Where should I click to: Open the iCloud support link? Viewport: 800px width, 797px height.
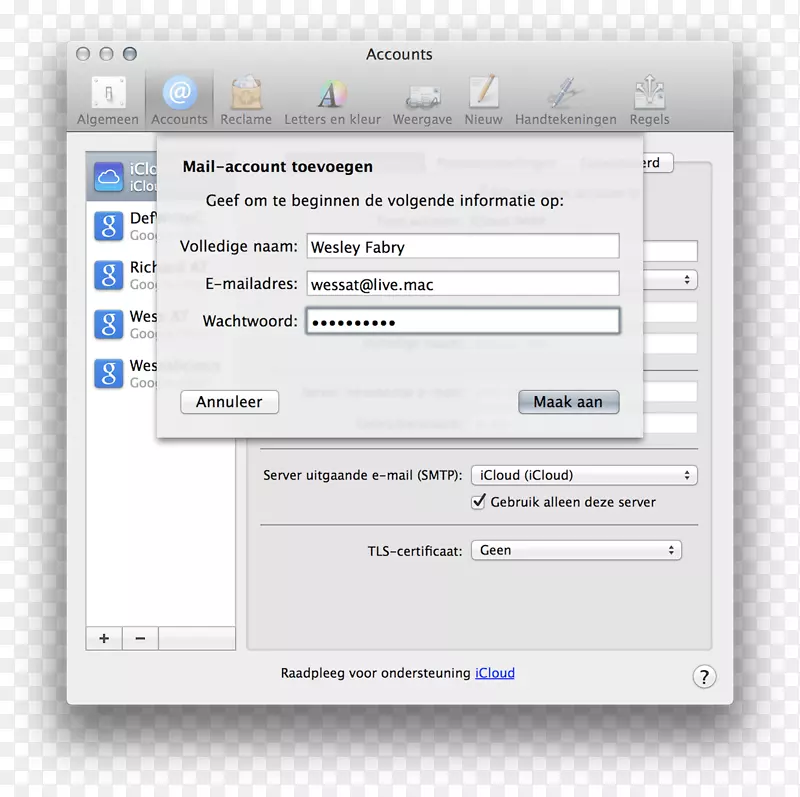494,672
